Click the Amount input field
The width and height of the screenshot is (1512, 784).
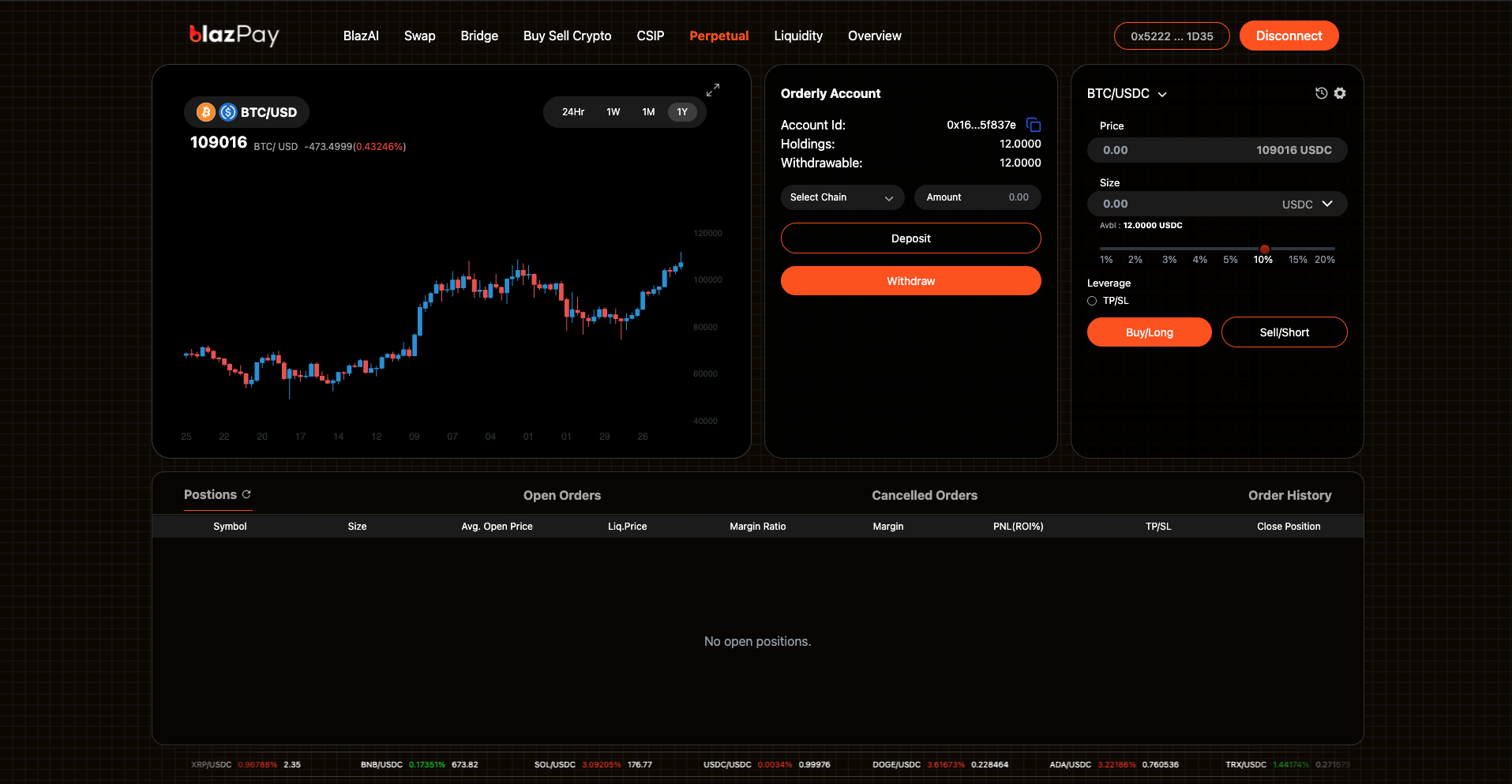click(x=977, y=197)
